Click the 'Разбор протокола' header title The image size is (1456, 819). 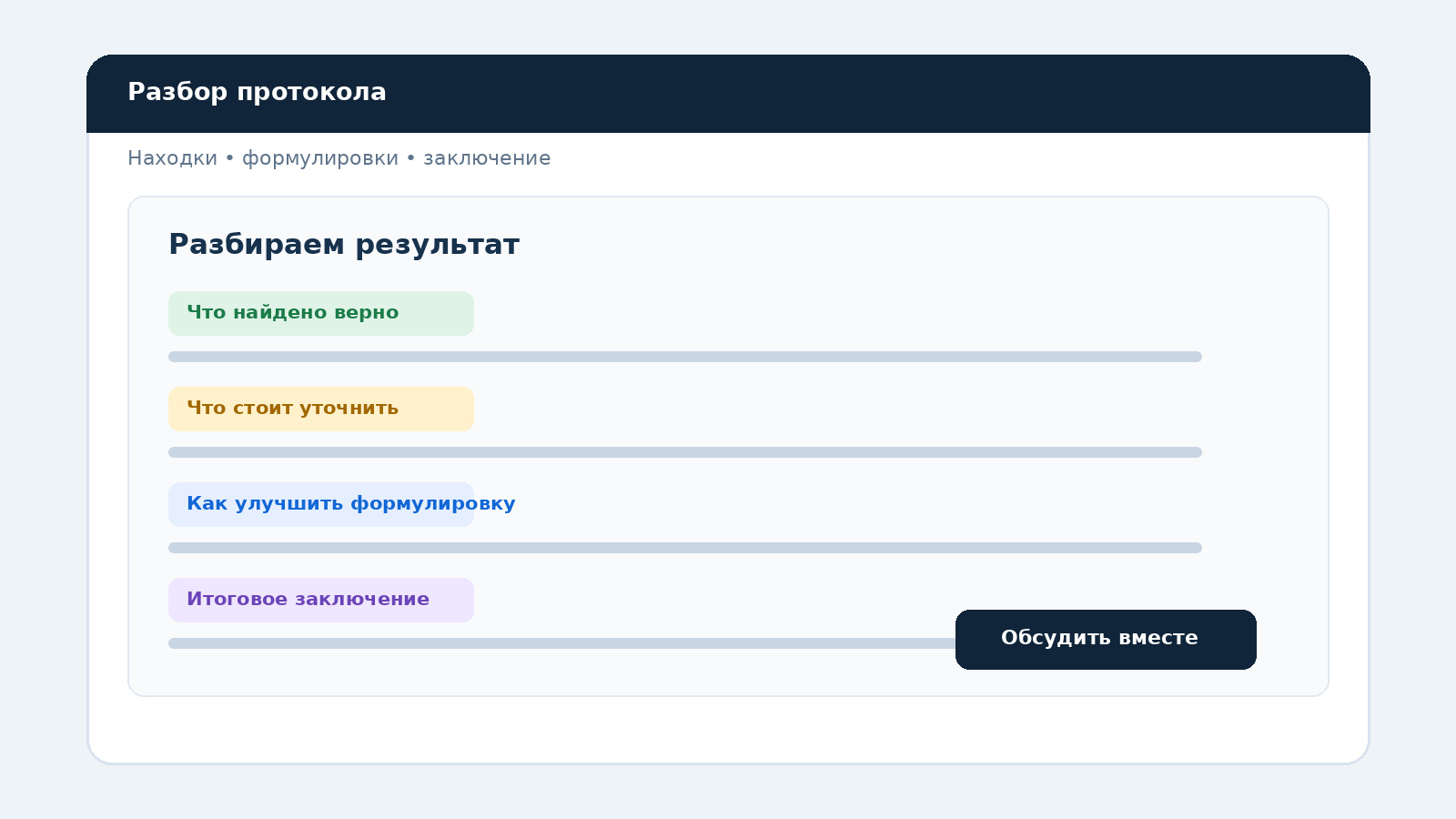click(x=257, y=92)
